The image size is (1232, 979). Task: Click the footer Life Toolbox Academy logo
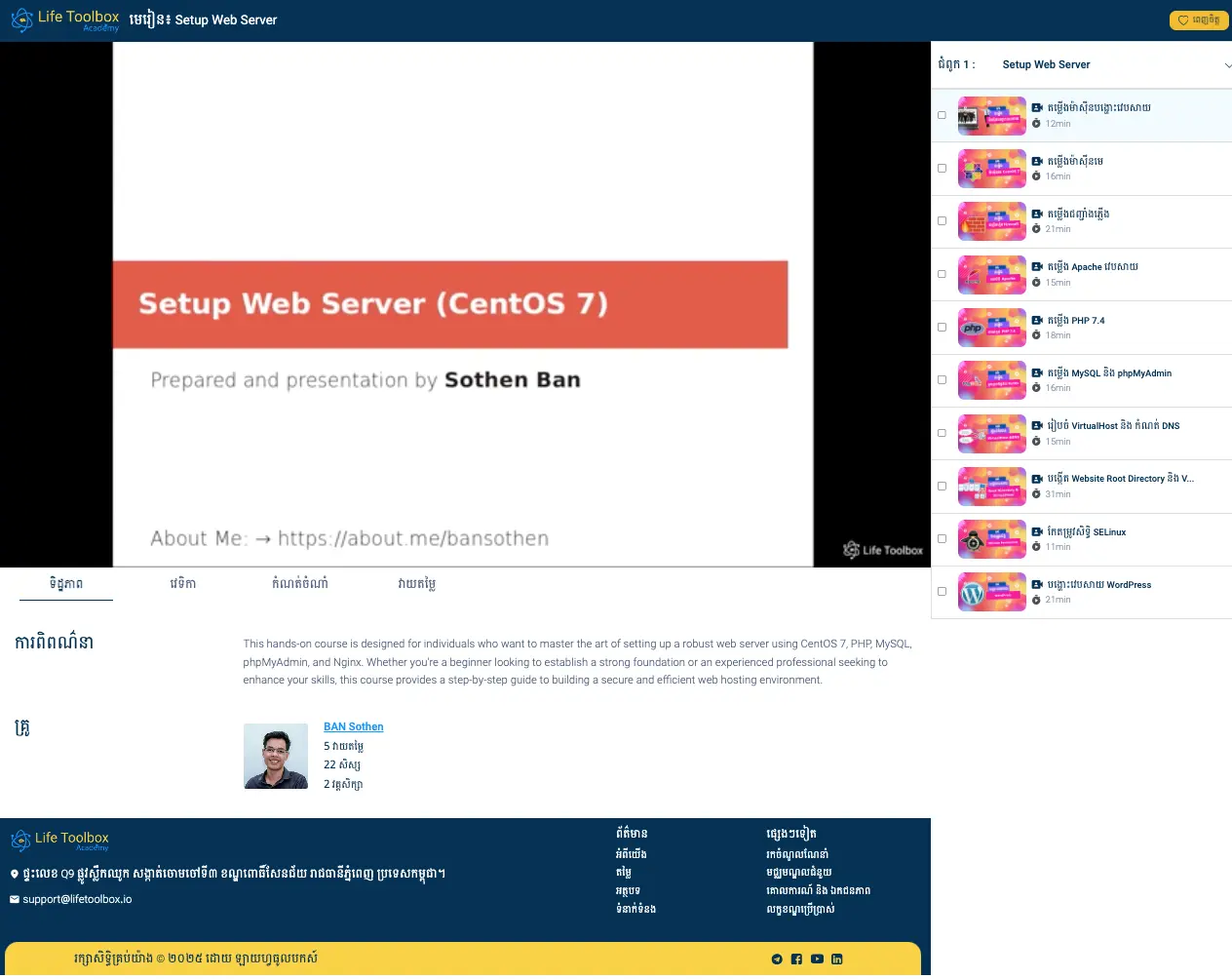[x=59, y=841]
